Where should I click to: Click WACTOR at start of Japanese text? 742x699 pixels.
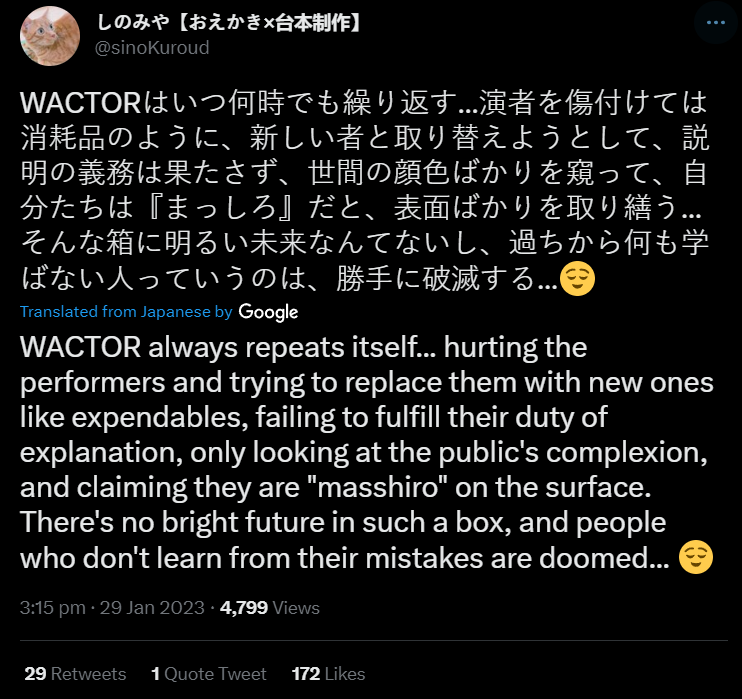pos(80,103)
